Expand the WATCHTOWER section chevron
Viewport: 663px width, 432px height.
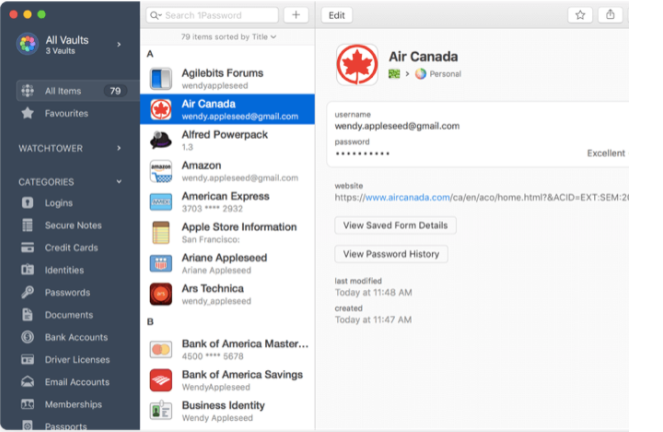(119, 148)
